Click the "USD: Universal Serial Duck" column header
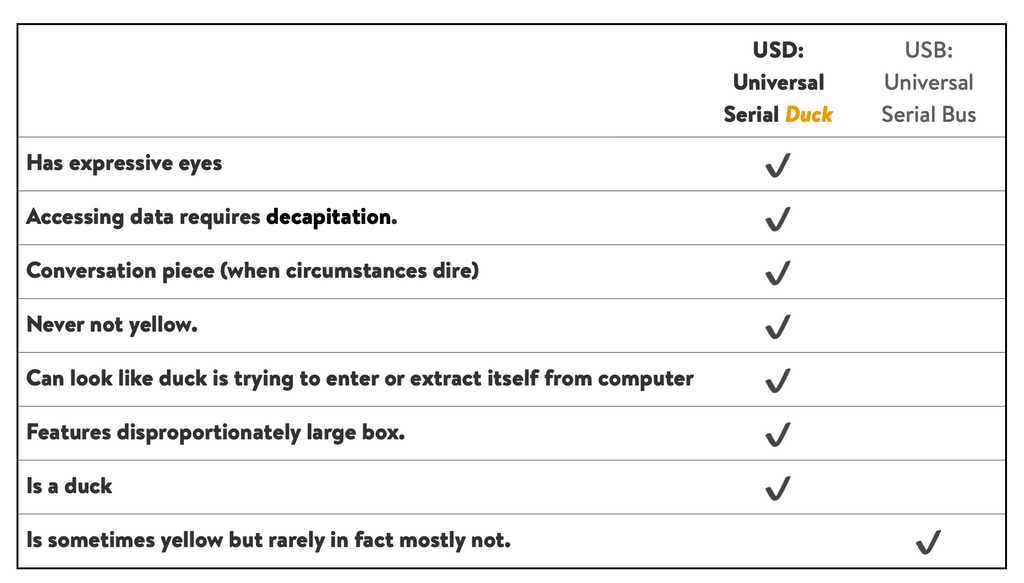The width and height of the screenshot is (1024, 583). point(778,82)
